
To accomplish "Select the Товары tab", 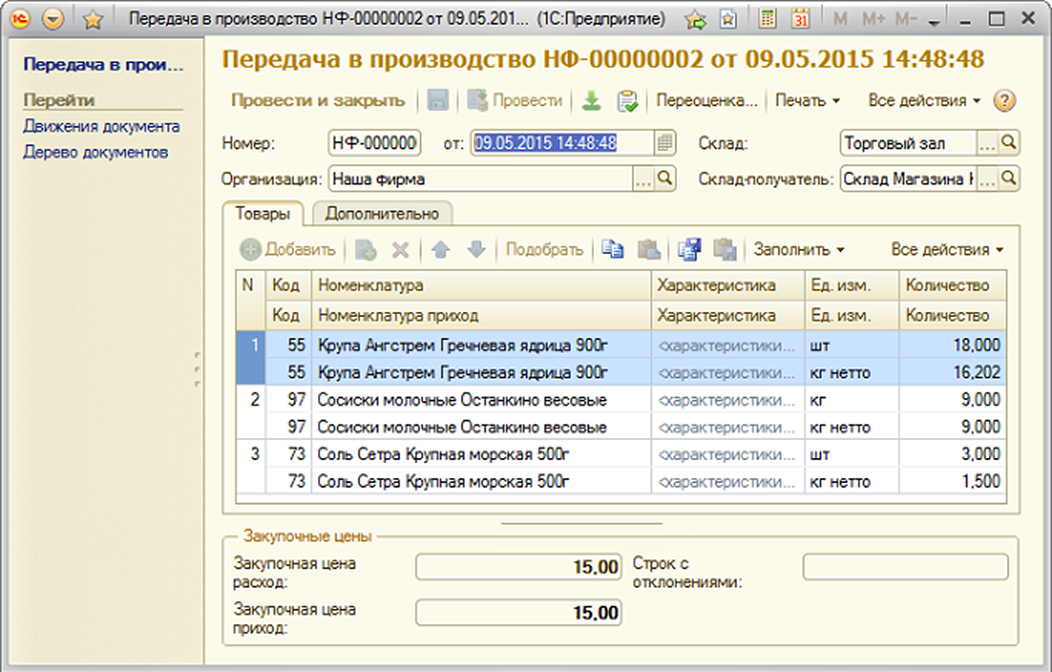I will point(263,213).
